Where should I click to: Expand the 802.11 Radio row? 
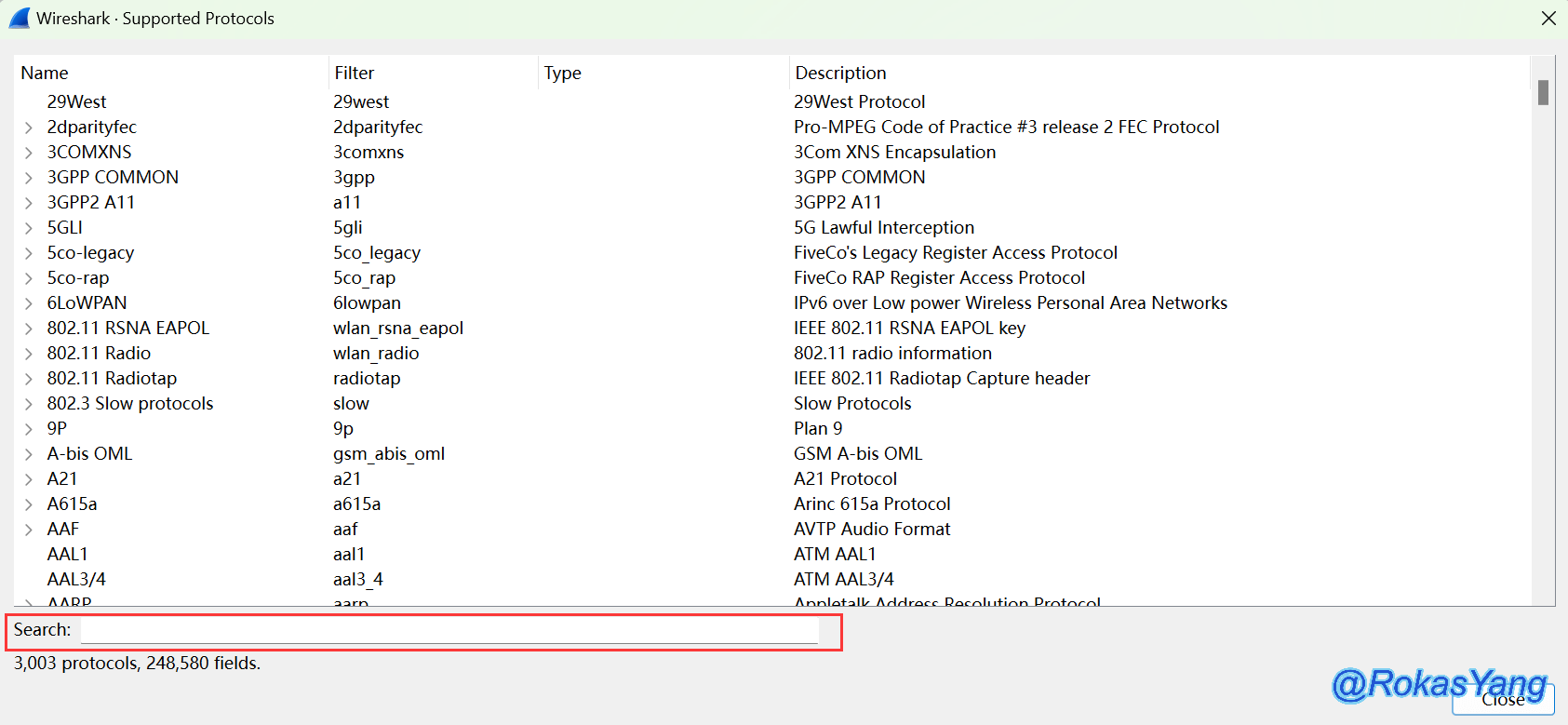[29, 354]
